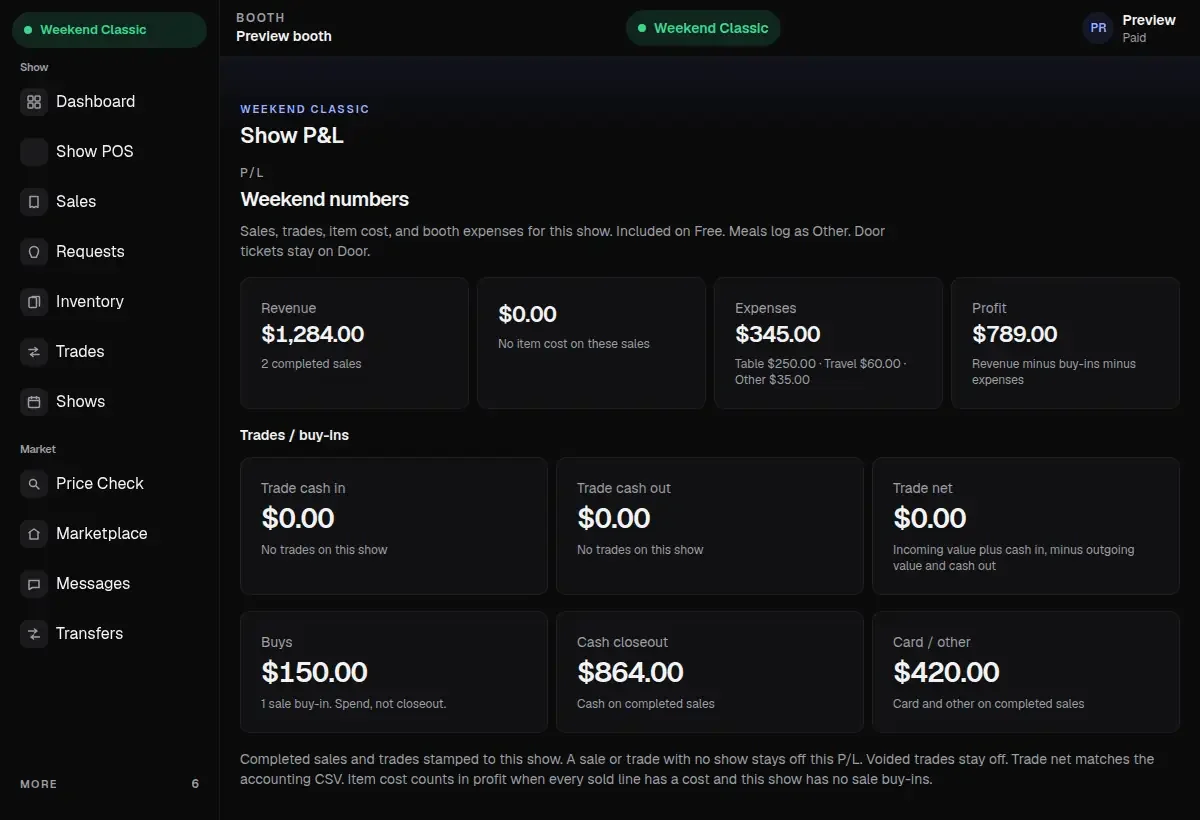Select Trades in sidebar

[109, 352]
